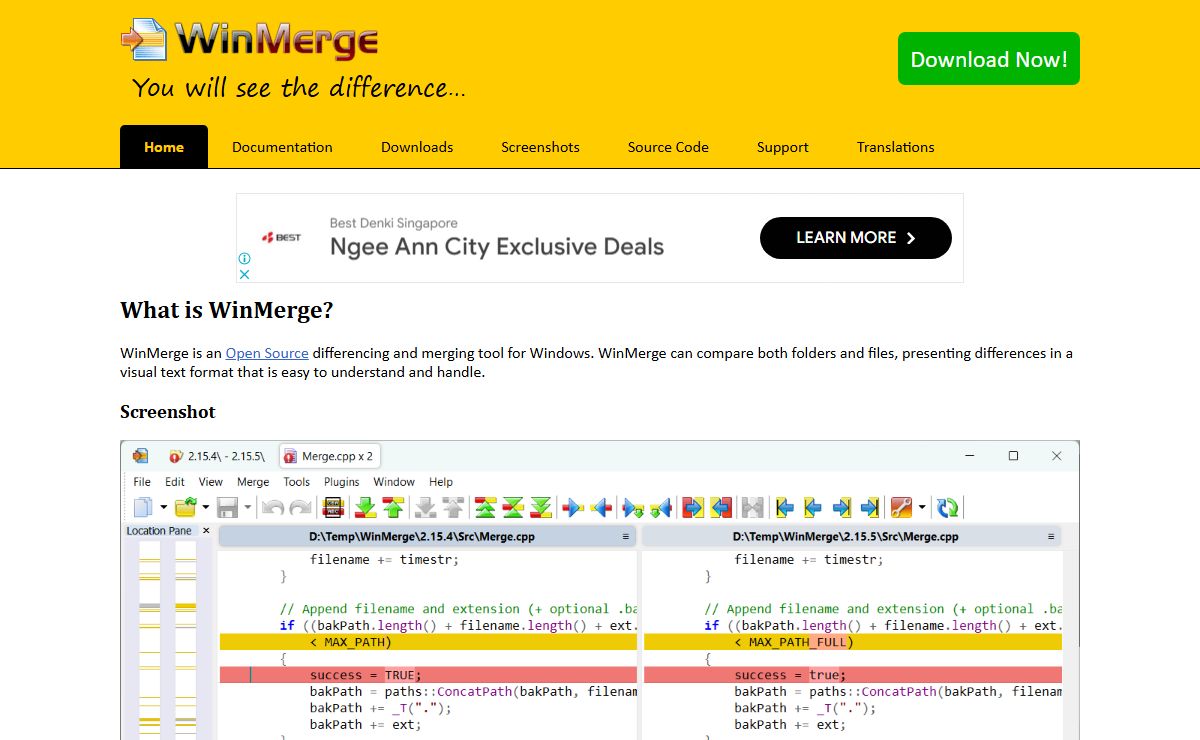Click the left pane path header 2.15.4\Src\Merge.cpp
This screenshot has height=740, width=1200.
[421, 537]
